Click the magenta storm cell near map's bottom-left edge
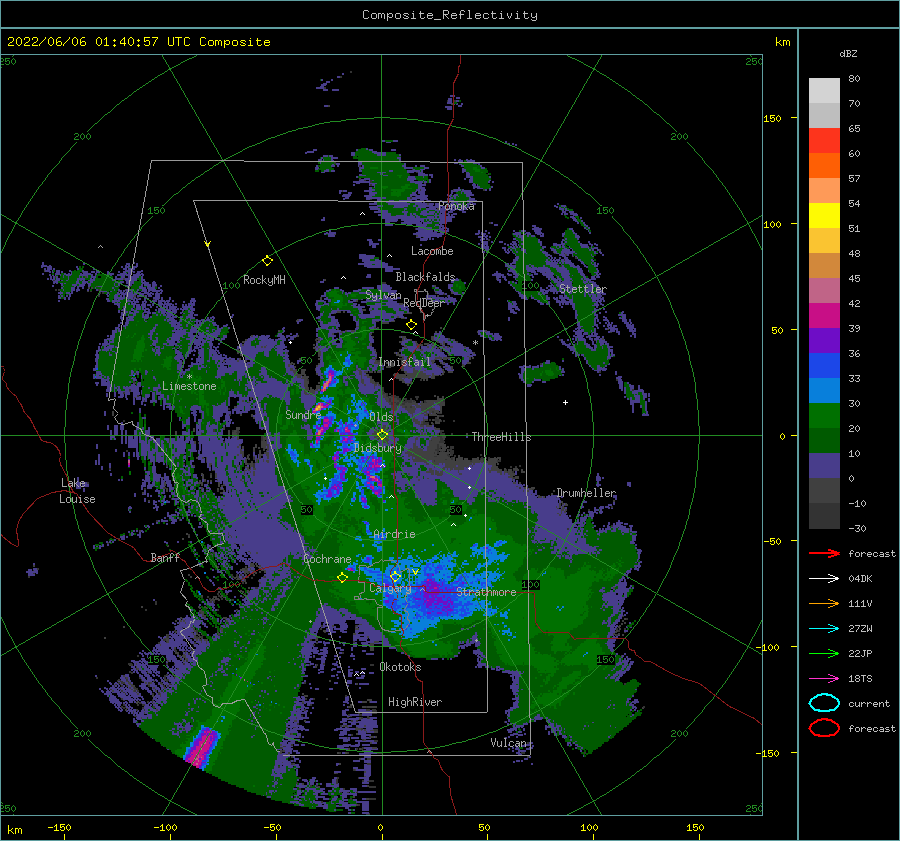 click(201, 746)
